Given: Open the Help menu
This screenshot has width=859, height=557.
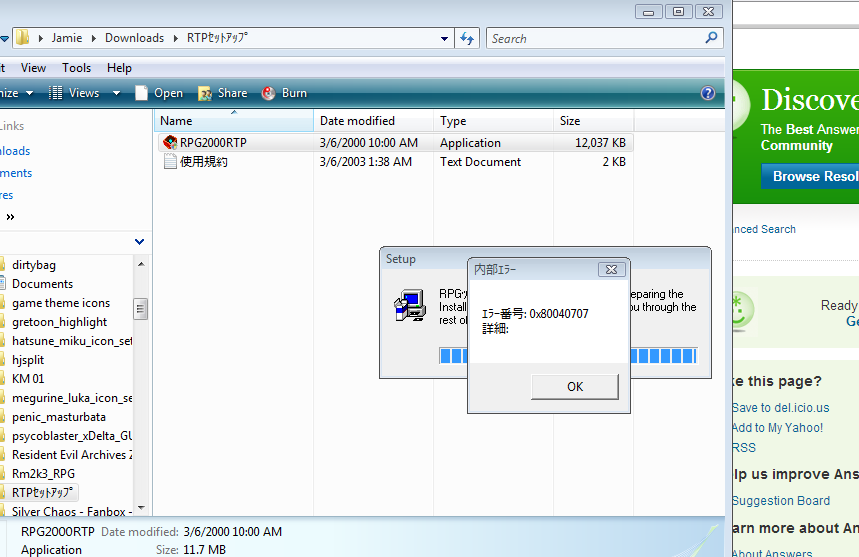Looking at the screenshot, I should click(119, 68).
